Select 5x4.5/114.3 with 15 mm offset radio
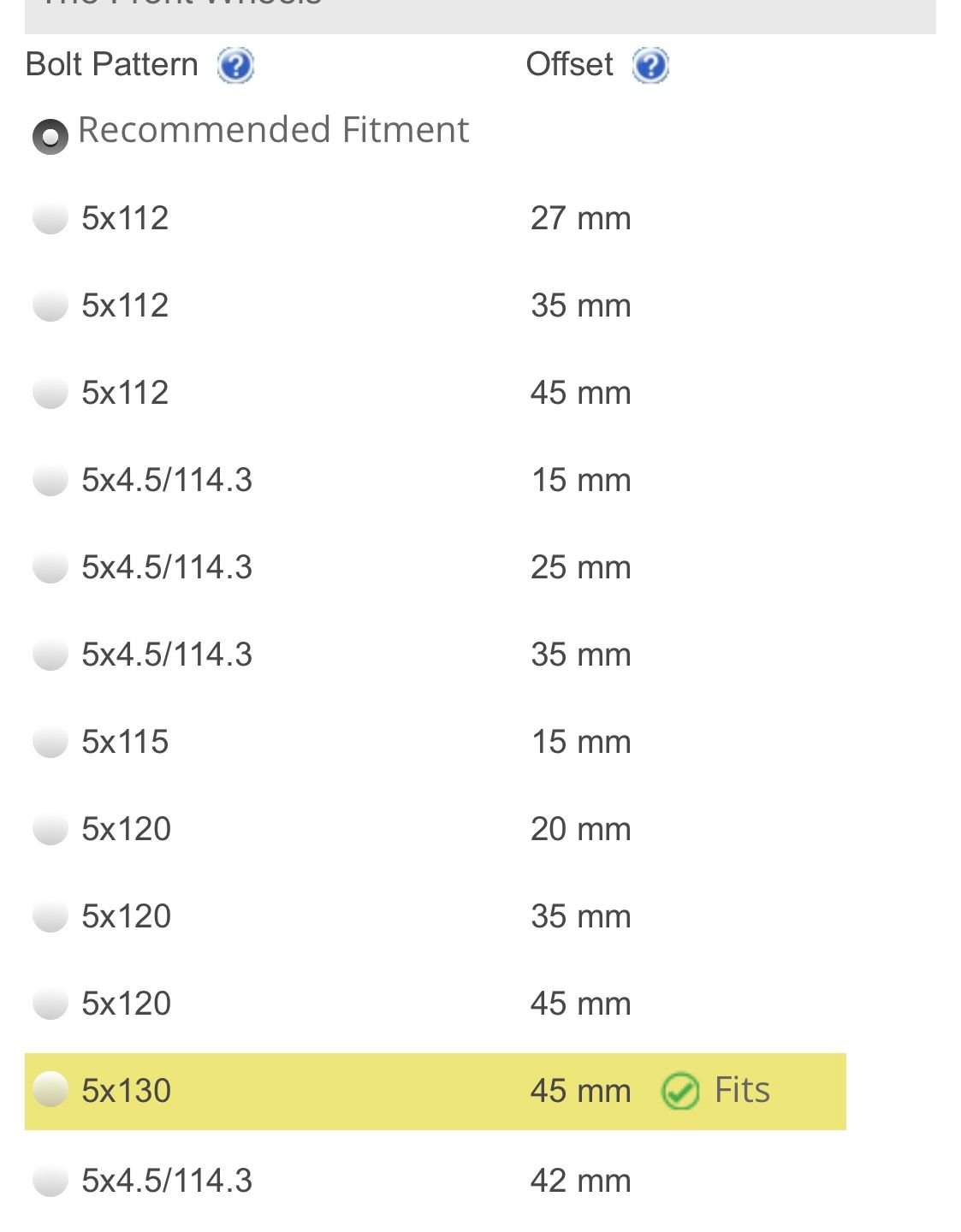The image size is (961, 1232). tap(50, 480)
